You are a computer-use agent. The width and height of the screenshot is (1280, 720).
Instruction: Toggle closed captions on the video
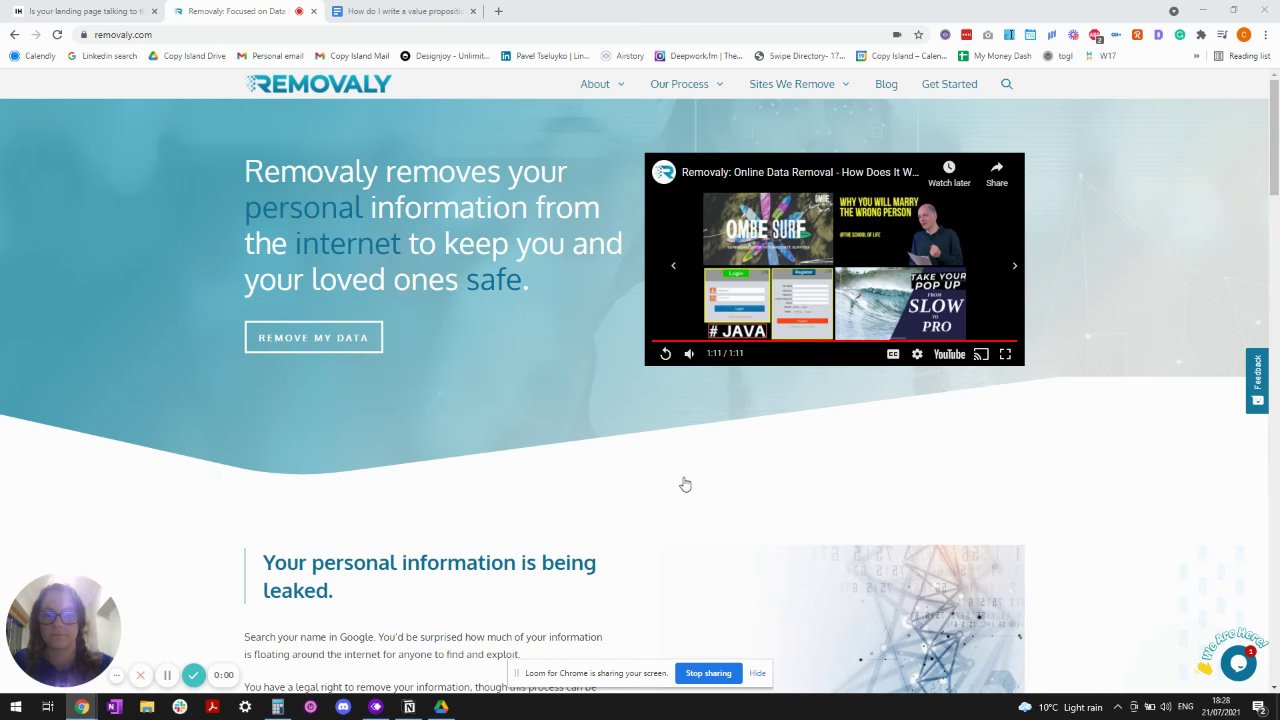click(893, 354)
